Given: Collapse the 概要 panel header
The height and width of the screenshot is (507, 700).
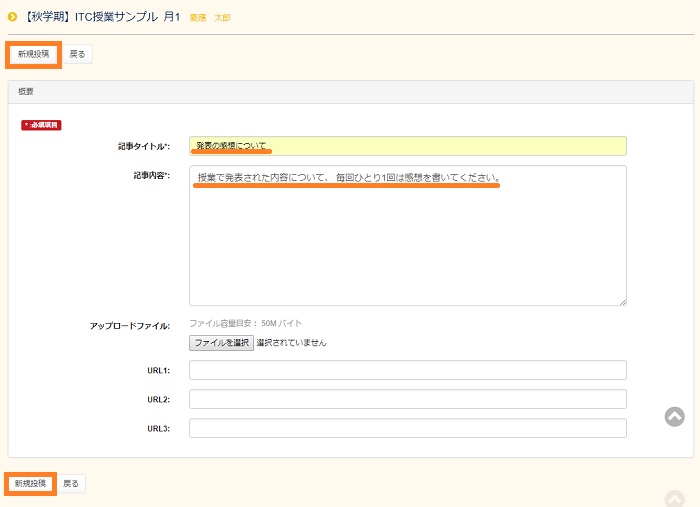Looking at the screenshot, I should tap(350, 91).
